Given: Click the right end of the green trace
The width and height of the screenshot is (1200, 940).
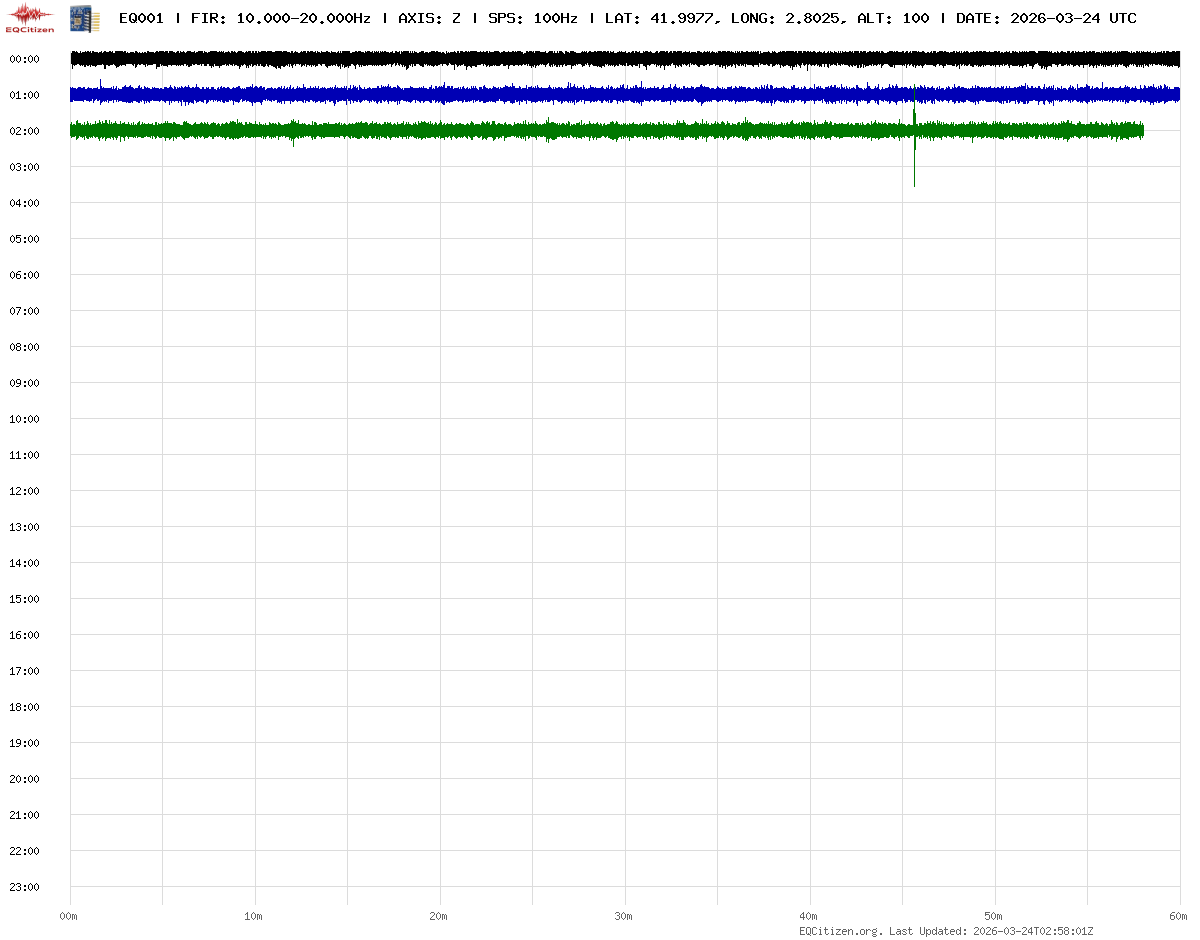Looking at the screenshot, I should 1141,130.
